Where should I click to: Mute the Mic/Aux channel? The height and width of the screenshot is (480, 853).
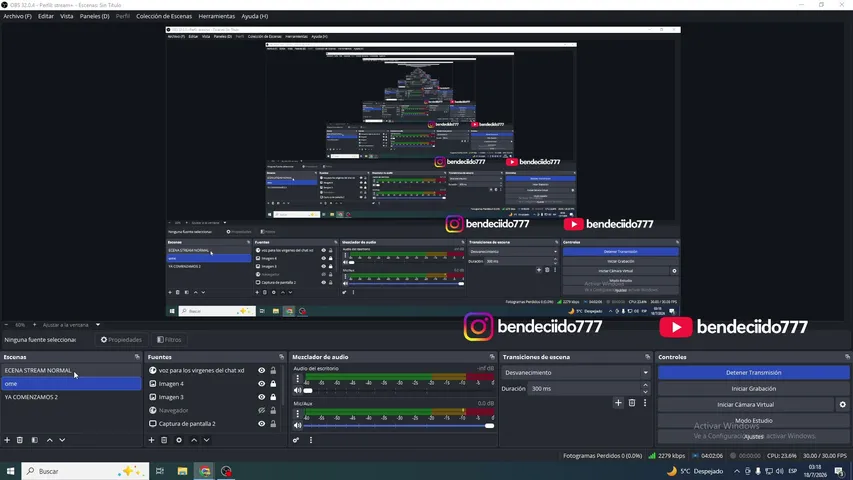[x=298, y=426]
